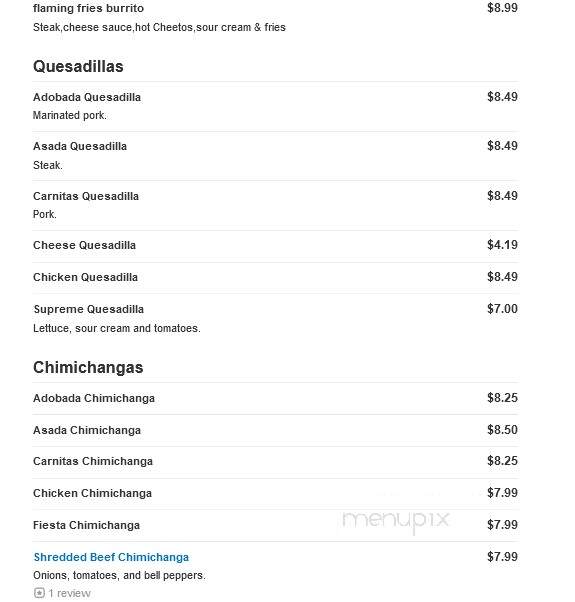This screenshot has height=602, width=575.
Task: Click the menupix watermark logo
Action: [x=395, y=522]
